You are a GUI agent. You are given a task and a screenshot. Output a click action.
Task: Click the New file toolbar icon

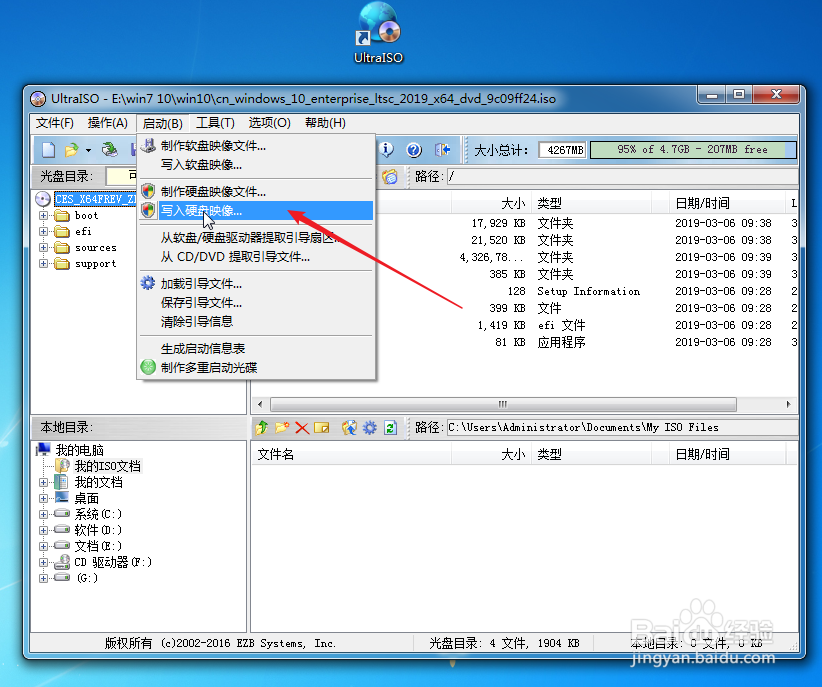(48, 150)
